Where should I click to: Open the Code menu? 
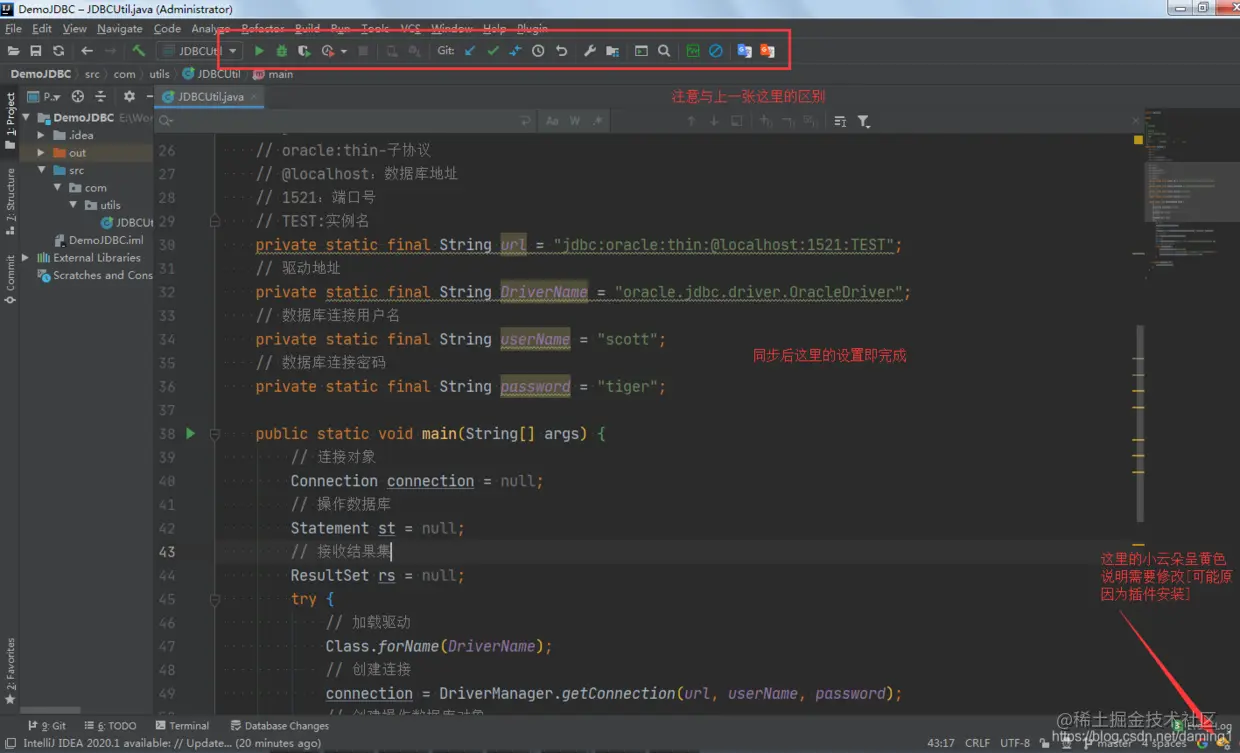(x=167, y=29)
